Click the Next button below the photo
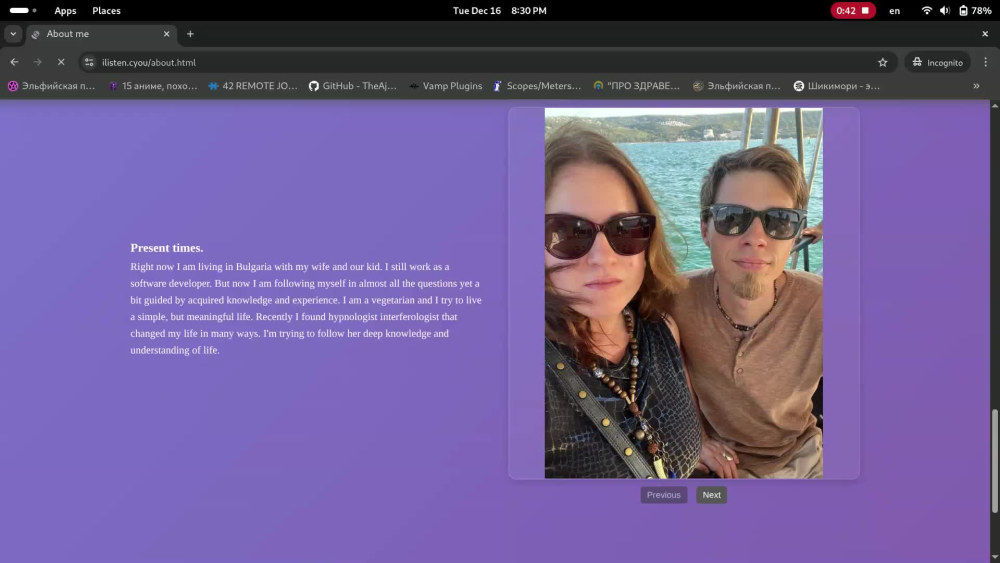The width and height of the screenshot is (1000, 563). click(711, 495)
